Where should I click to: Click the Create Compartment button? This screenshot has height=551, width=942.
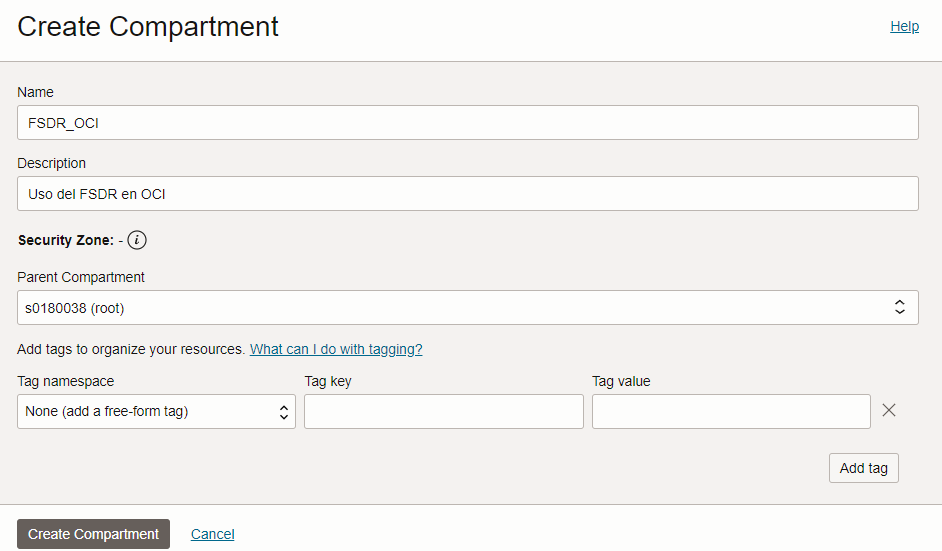pyautogui.click(x=93, y=534)
